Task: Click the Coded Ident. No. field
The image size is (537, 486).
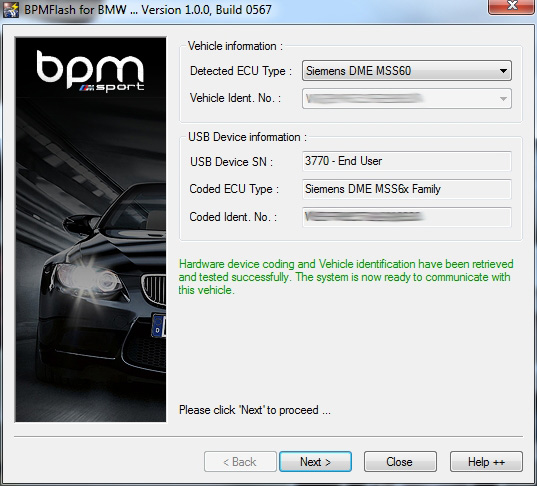Action: click(407, 217)
